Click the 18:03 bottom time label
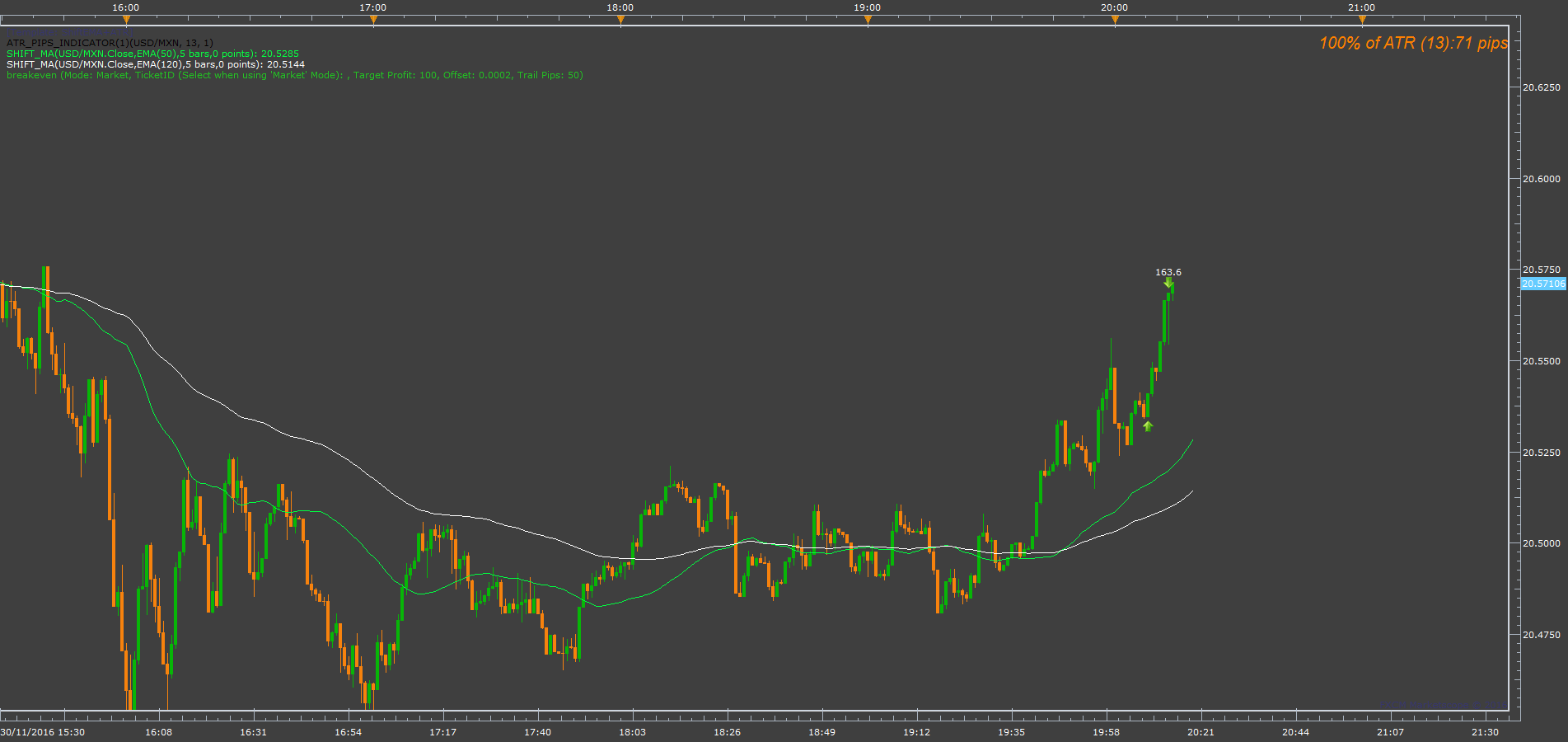 pos(633,732)
